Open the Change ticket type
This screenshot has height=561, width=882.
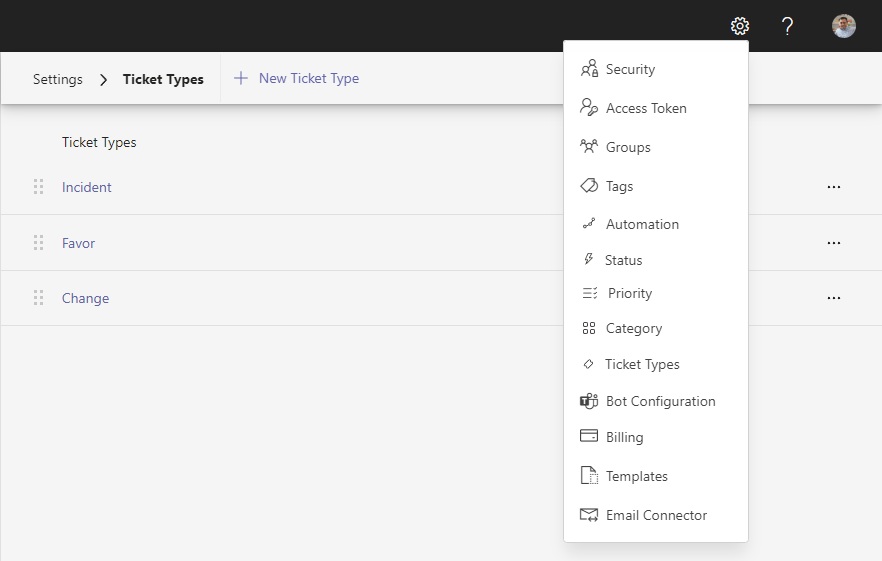(85, 298)
